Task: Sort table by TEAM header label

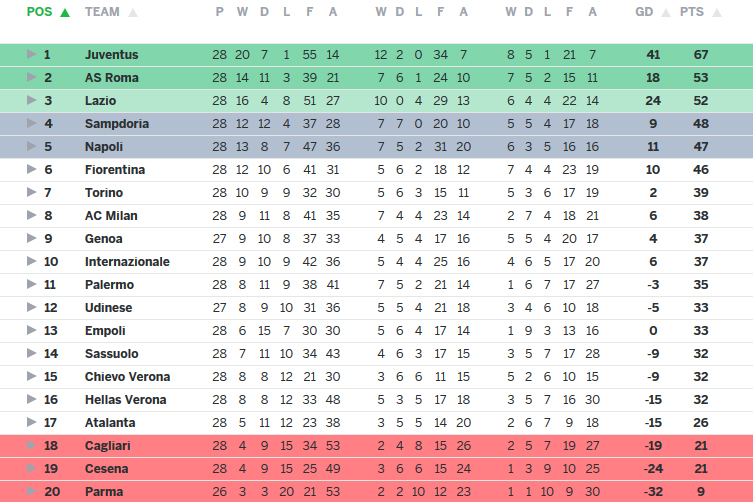Action: pyautogui.click(x=103, y=12)
